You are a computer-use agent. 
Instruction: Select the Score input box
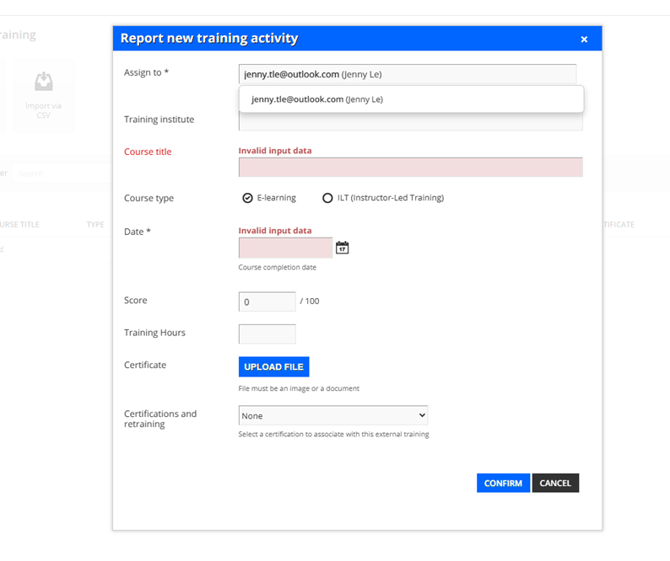[267, 301]
